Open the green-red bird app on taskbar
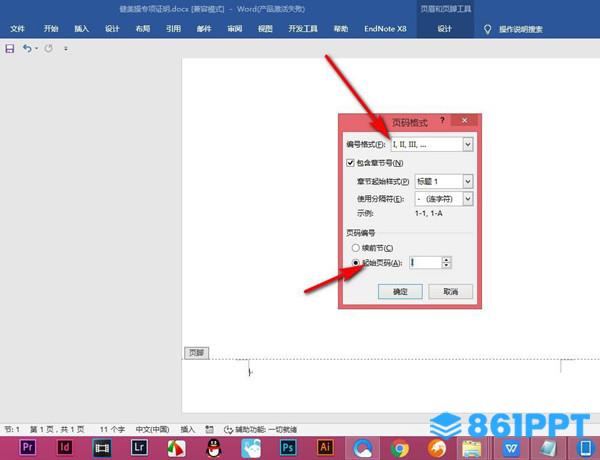Image resolution: width=600 pixels, height=460 pixels. point(176,448)
